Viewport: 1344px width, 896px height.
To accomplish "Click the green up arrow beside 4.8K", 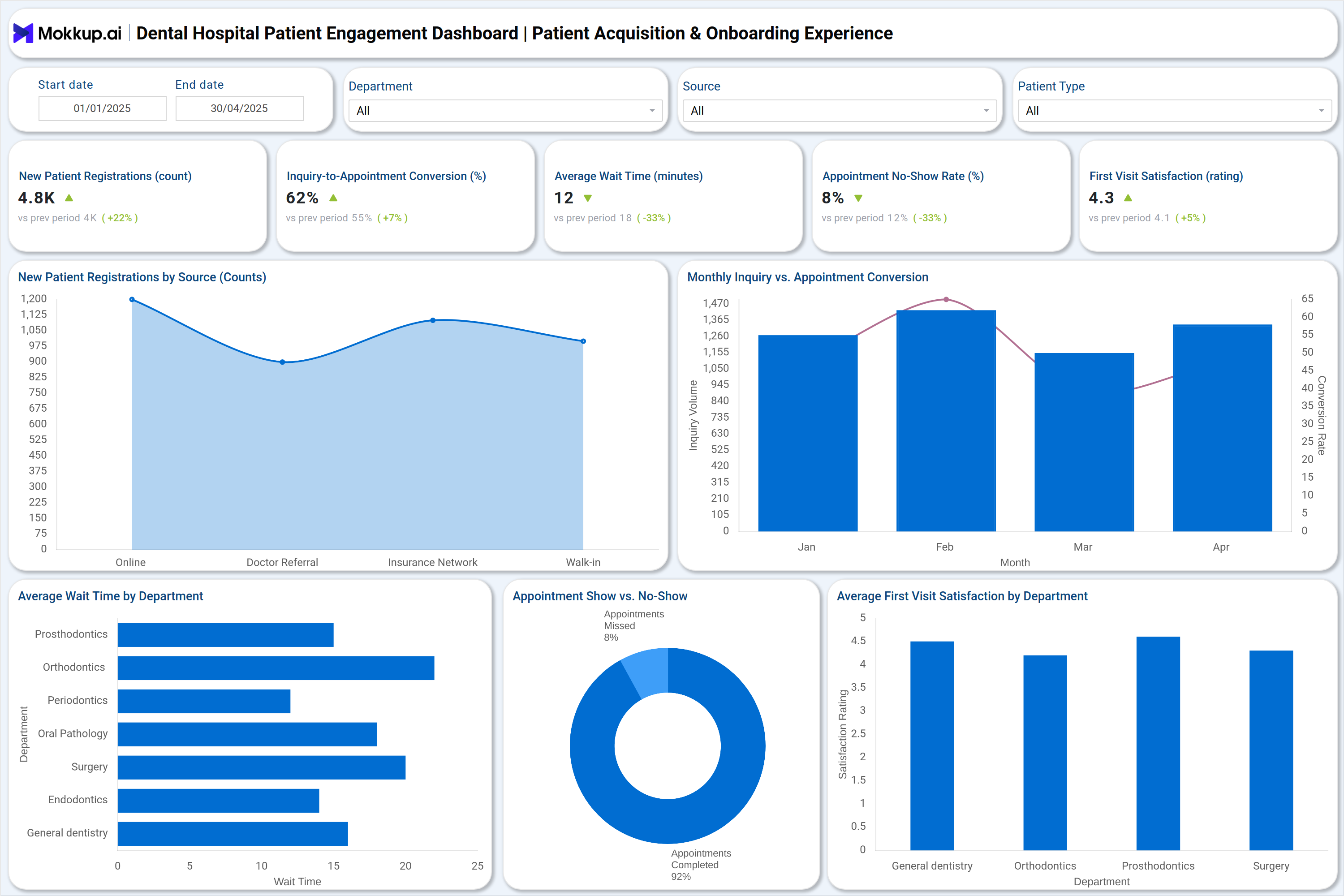I will 69,198.
